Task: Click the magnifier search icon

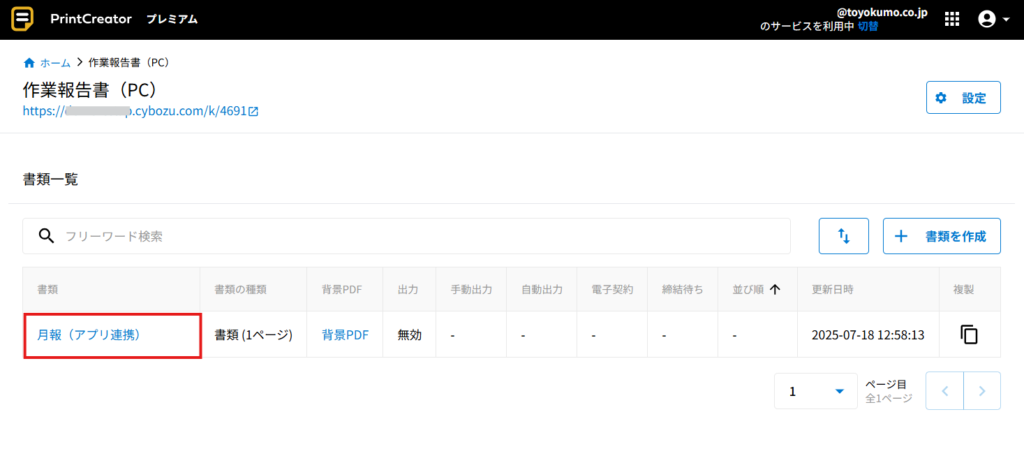Action: coord(45,236)
